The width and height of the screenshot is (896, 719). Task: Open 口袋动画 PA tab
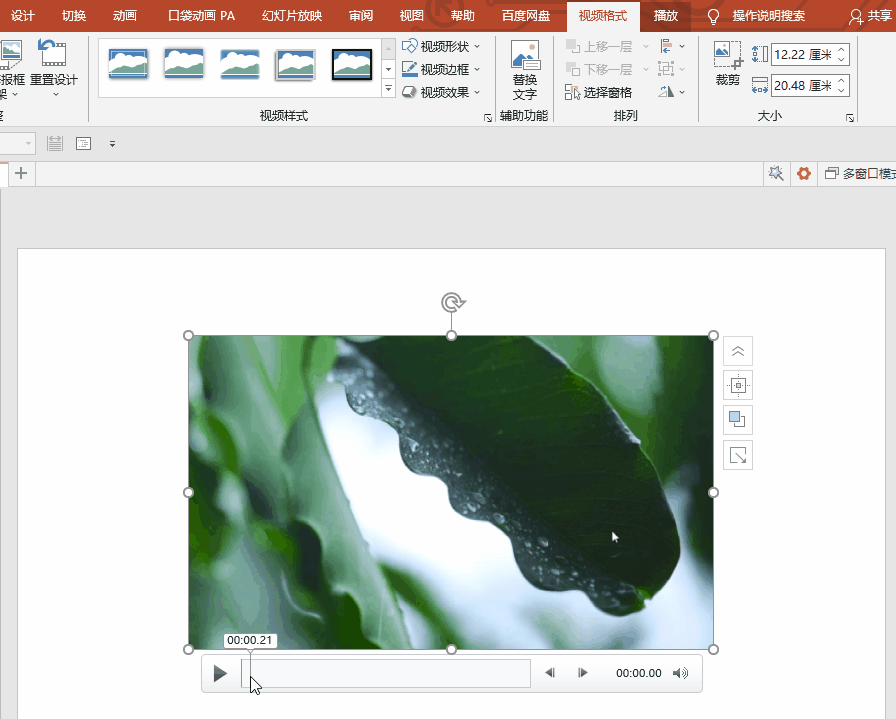click(x=202, y=15)
